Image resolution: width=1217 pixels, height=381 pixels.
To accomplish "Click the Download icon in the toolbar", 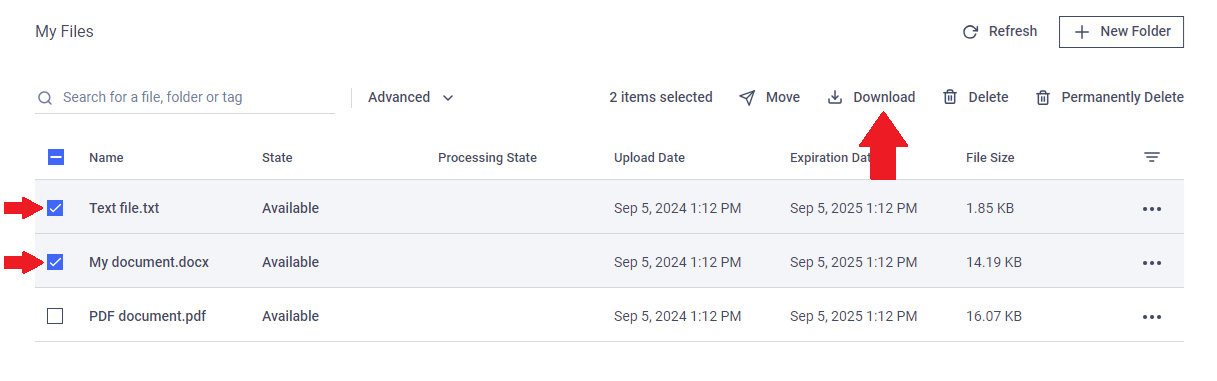I will coord(835,98).
